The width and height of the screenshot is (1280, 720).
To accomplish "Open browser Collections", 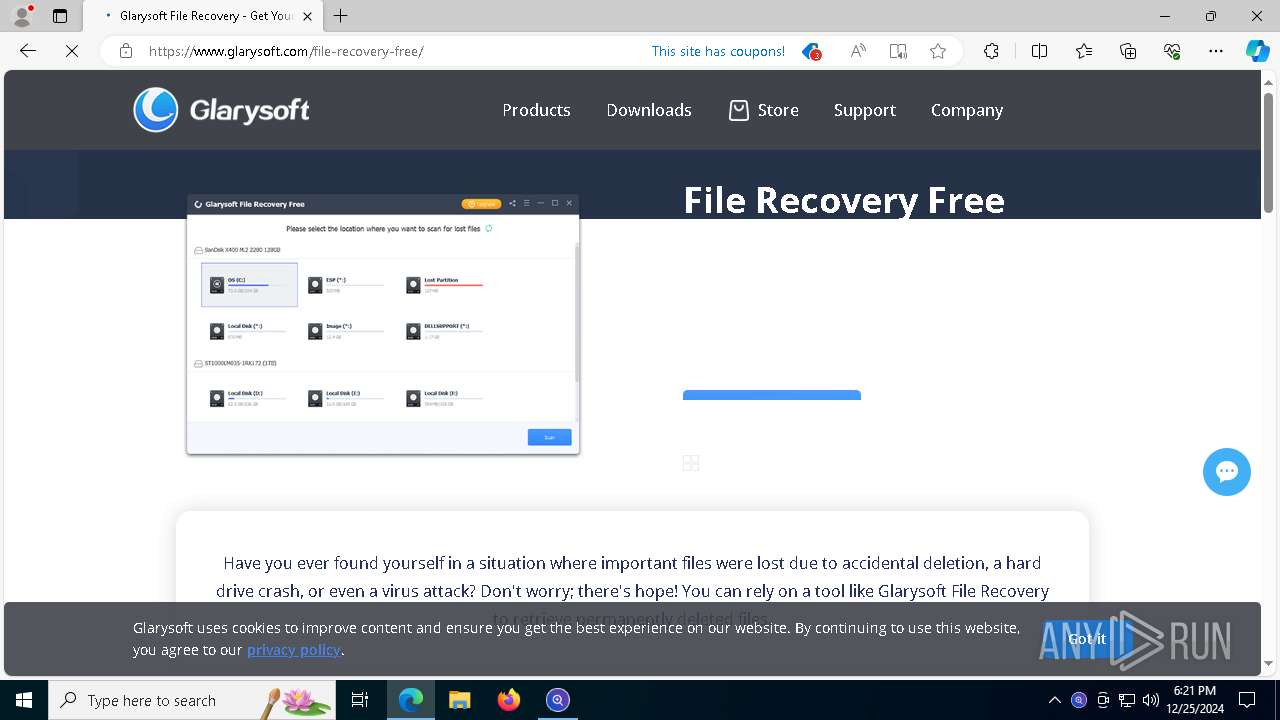I will 1128,51.
